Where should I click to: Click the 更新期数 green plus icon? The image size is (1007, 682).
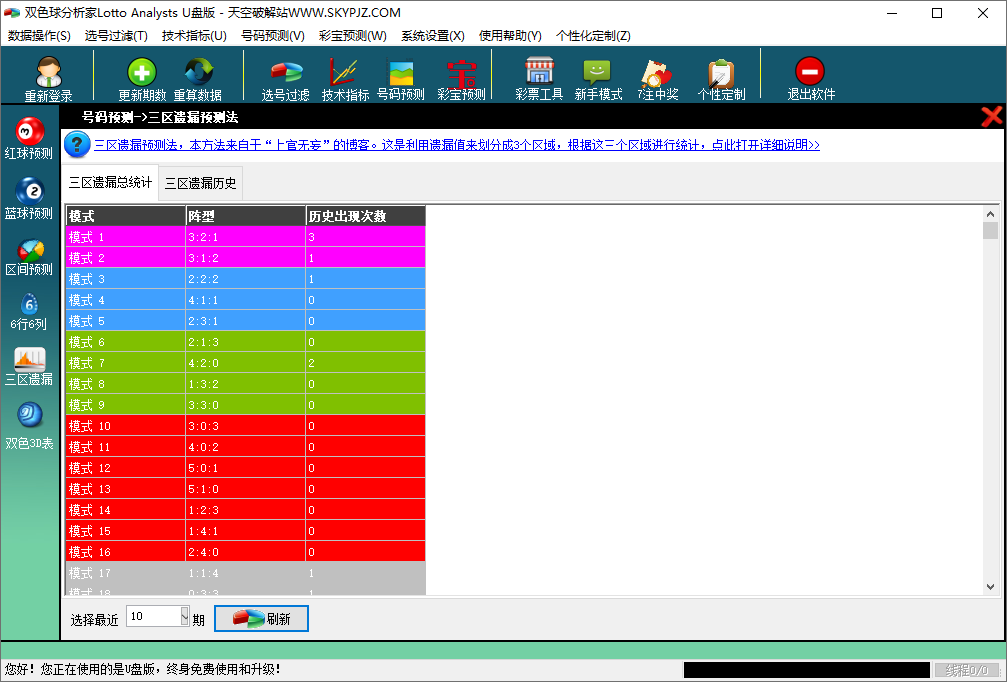[x=142, y=71]
